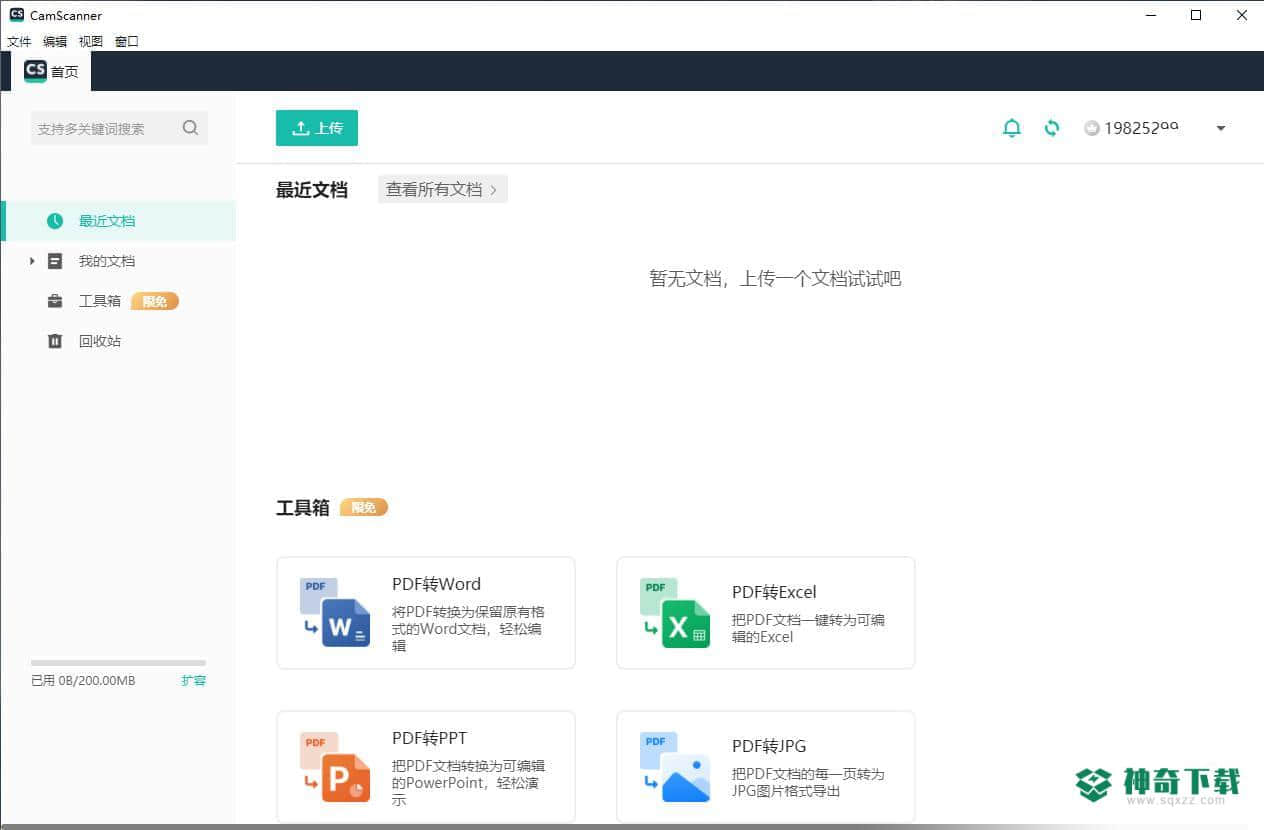
Task: Switch to the 首页 tab
Action: click(50, 71)
